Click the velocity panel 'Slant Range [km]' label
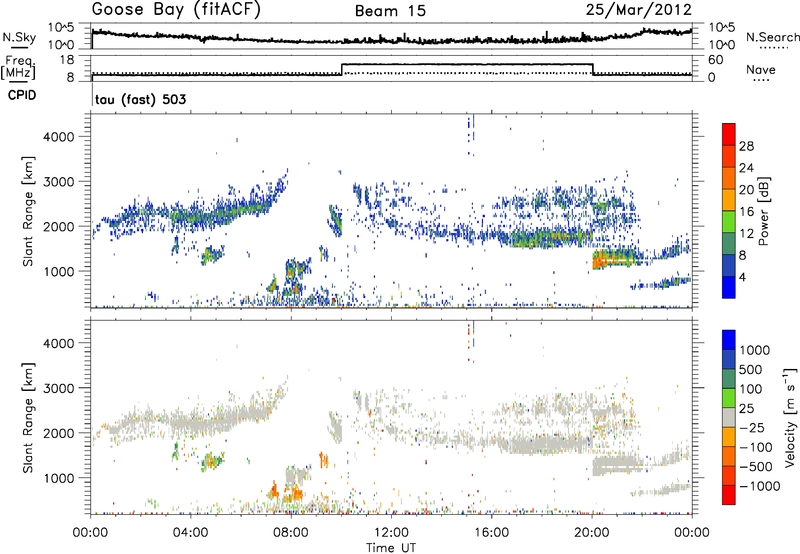This screenshot has width=800, height=554. click(28, 418)
